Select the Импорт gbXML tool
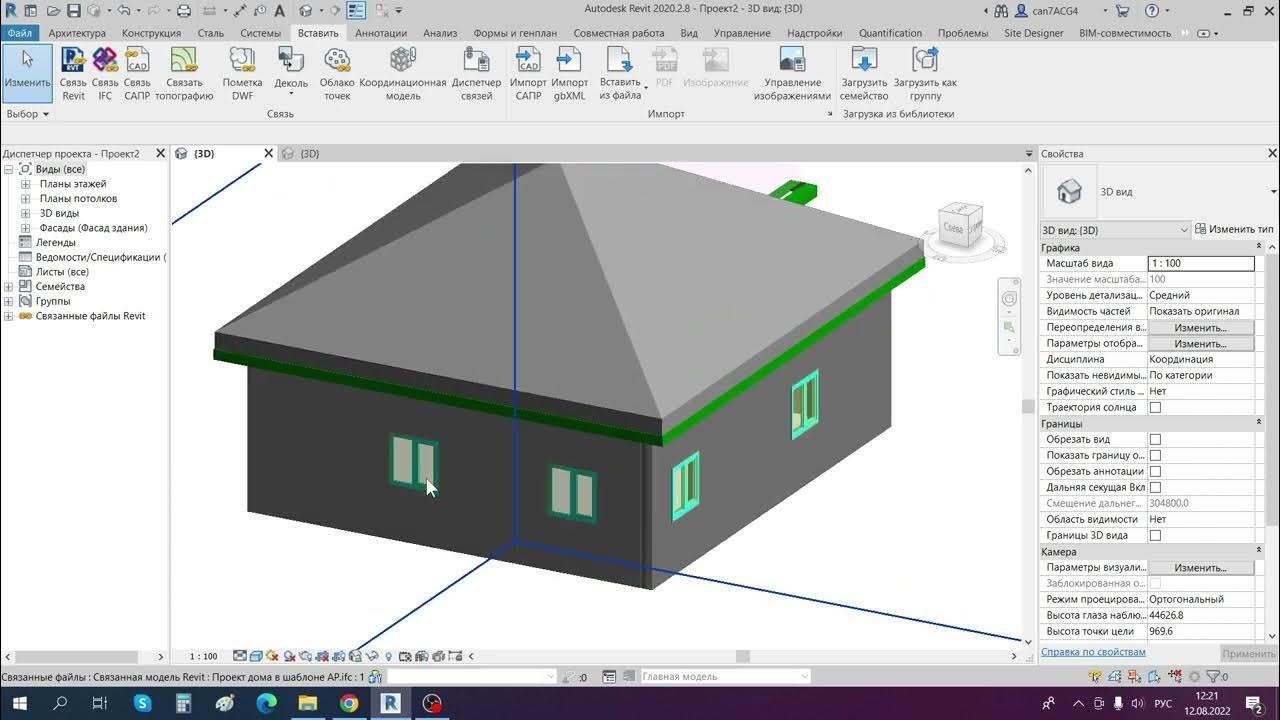This screenshot has height=720, width=1280. 570,74
